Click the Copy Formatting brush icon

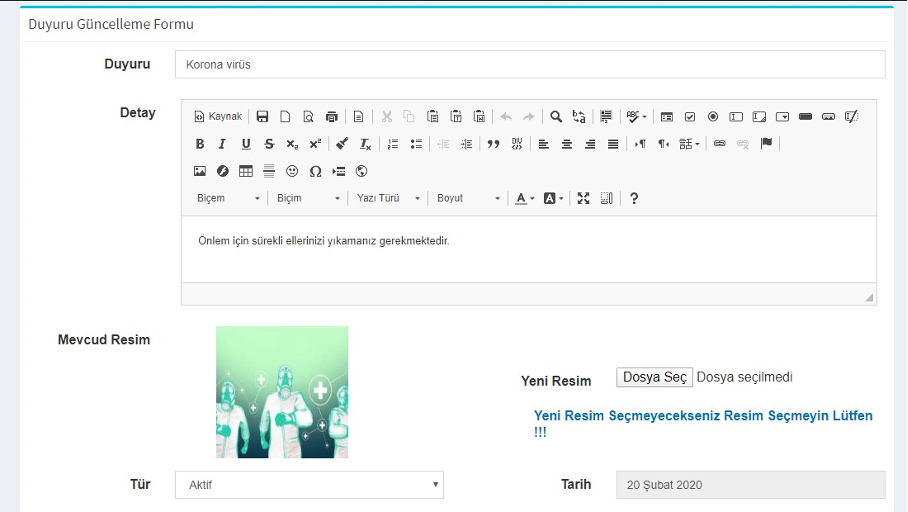click(x=342, y=144)
